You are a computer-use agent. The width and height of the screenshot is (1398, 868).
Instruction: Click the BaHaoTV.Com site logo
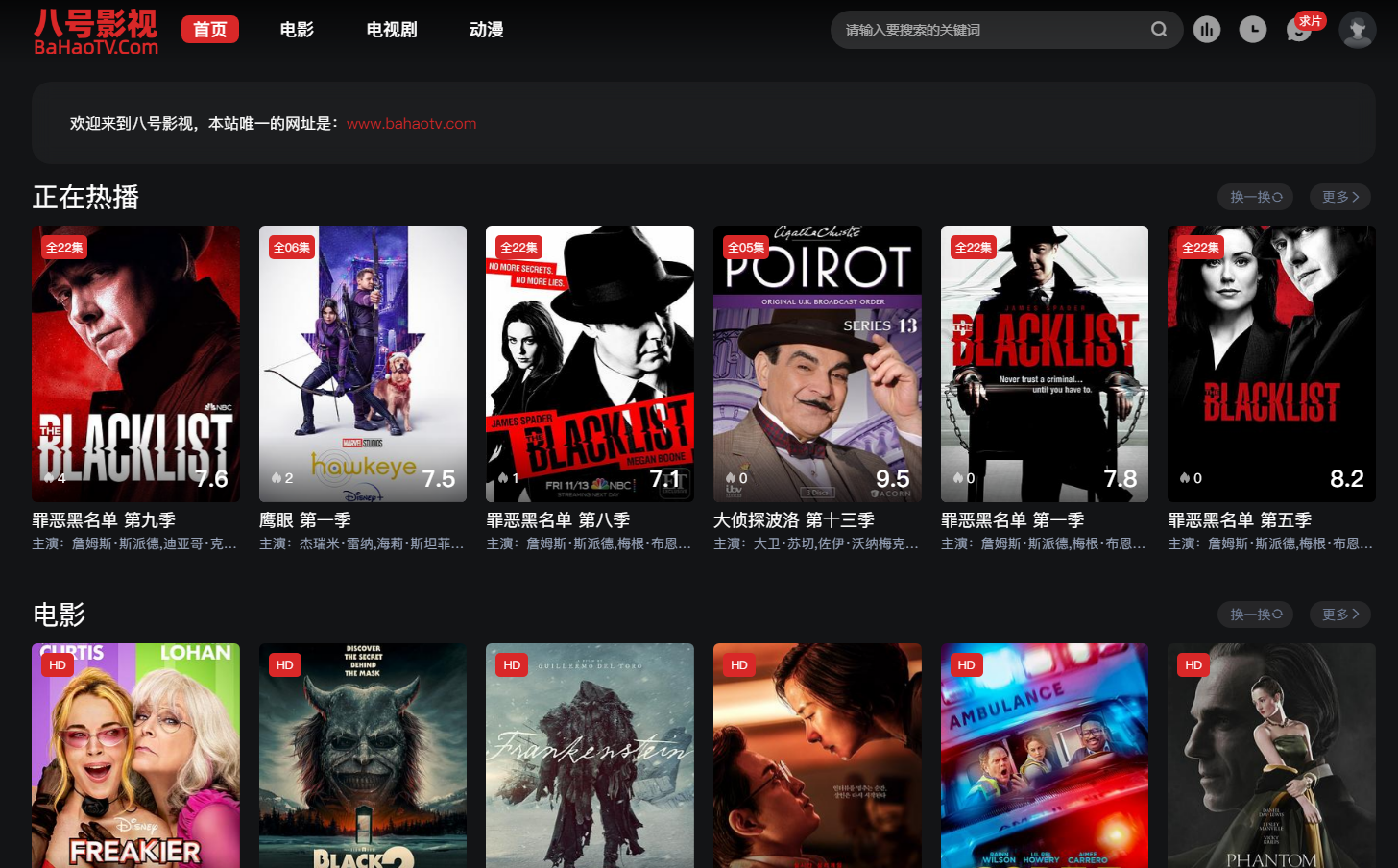pyautogui.click(x=96, y=31)
